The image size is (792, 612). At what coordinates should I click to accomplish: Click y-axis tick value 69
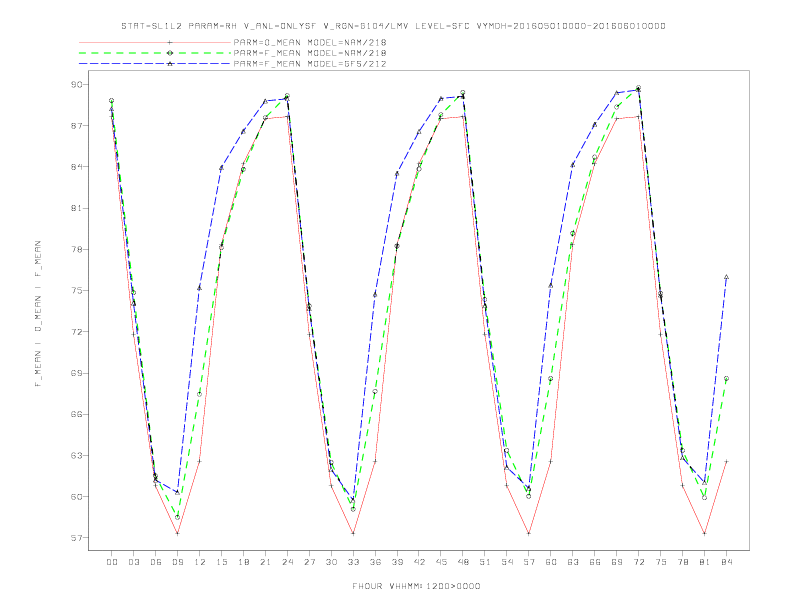[x=76, y=373]
